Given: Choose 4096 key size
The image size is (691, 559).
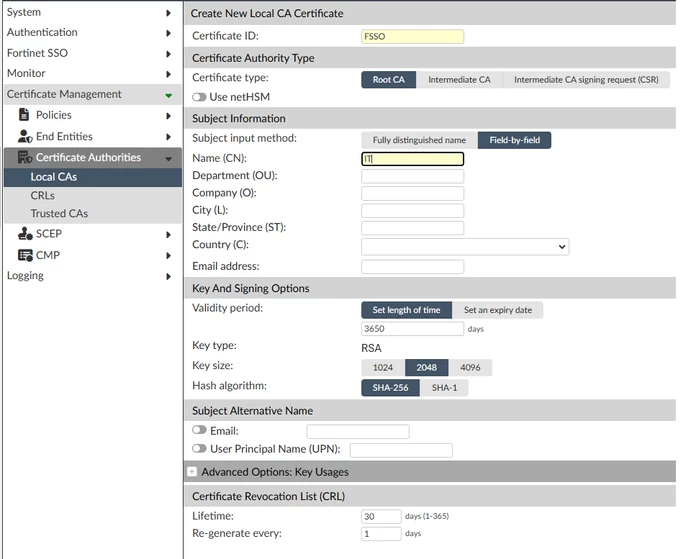Looking at the screenshot, I should pyautogui.click(x=470, y=368).
